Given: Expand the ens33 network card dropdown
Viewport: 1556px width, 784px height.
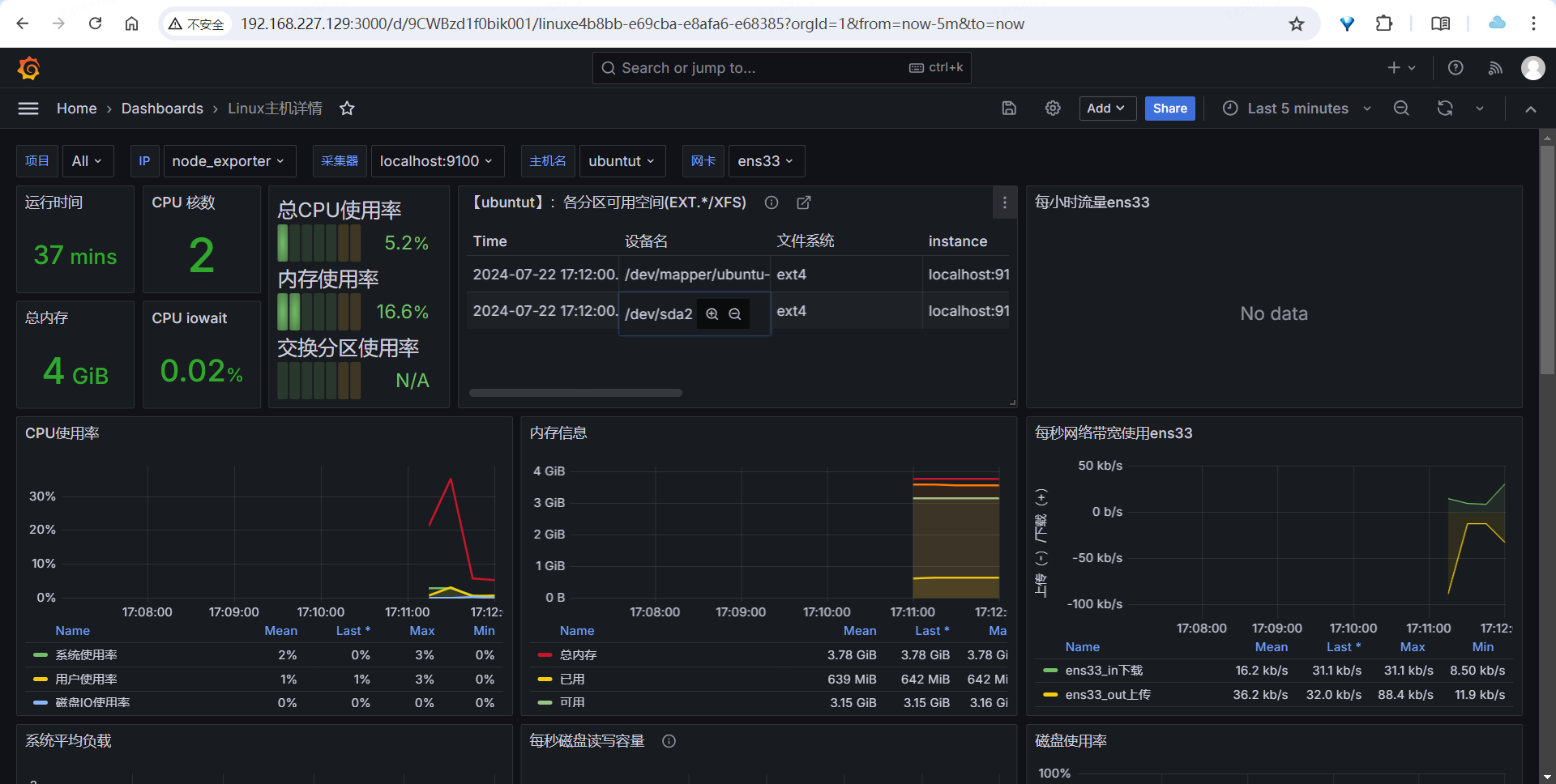Looking at the screenshot, I should coord(766,161).
